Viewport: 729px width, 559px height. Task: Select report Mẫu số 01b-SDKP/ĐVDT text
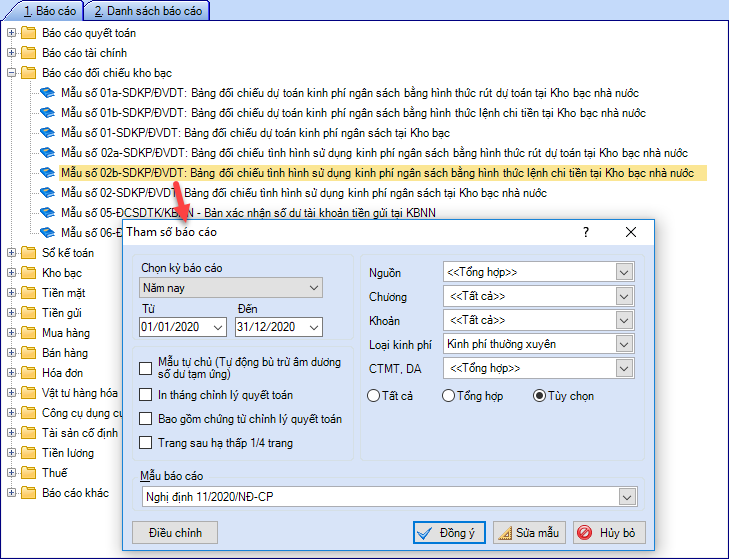pos(353,113)
